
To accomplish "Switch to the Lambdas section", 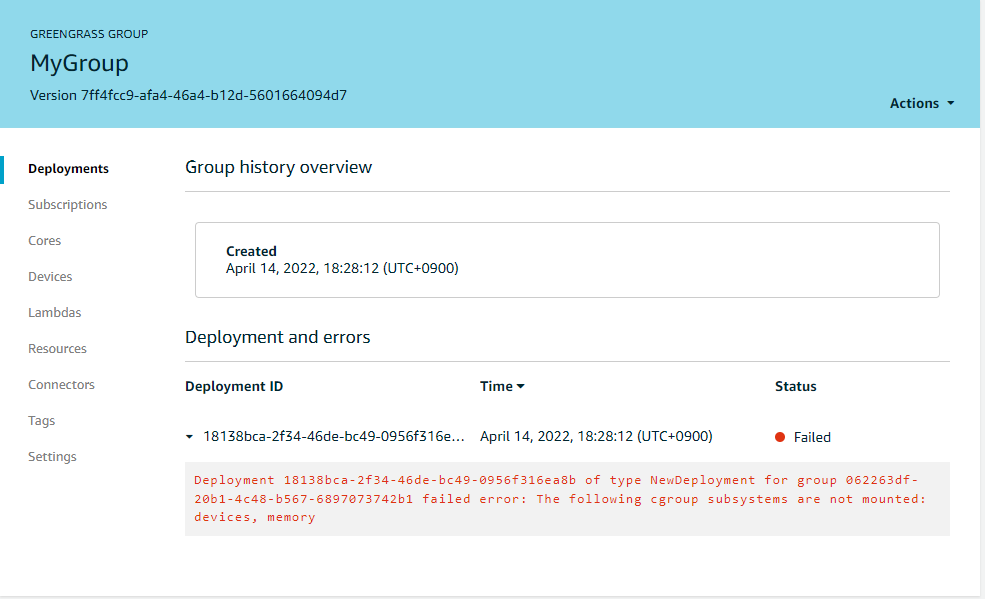I will 55,312.
